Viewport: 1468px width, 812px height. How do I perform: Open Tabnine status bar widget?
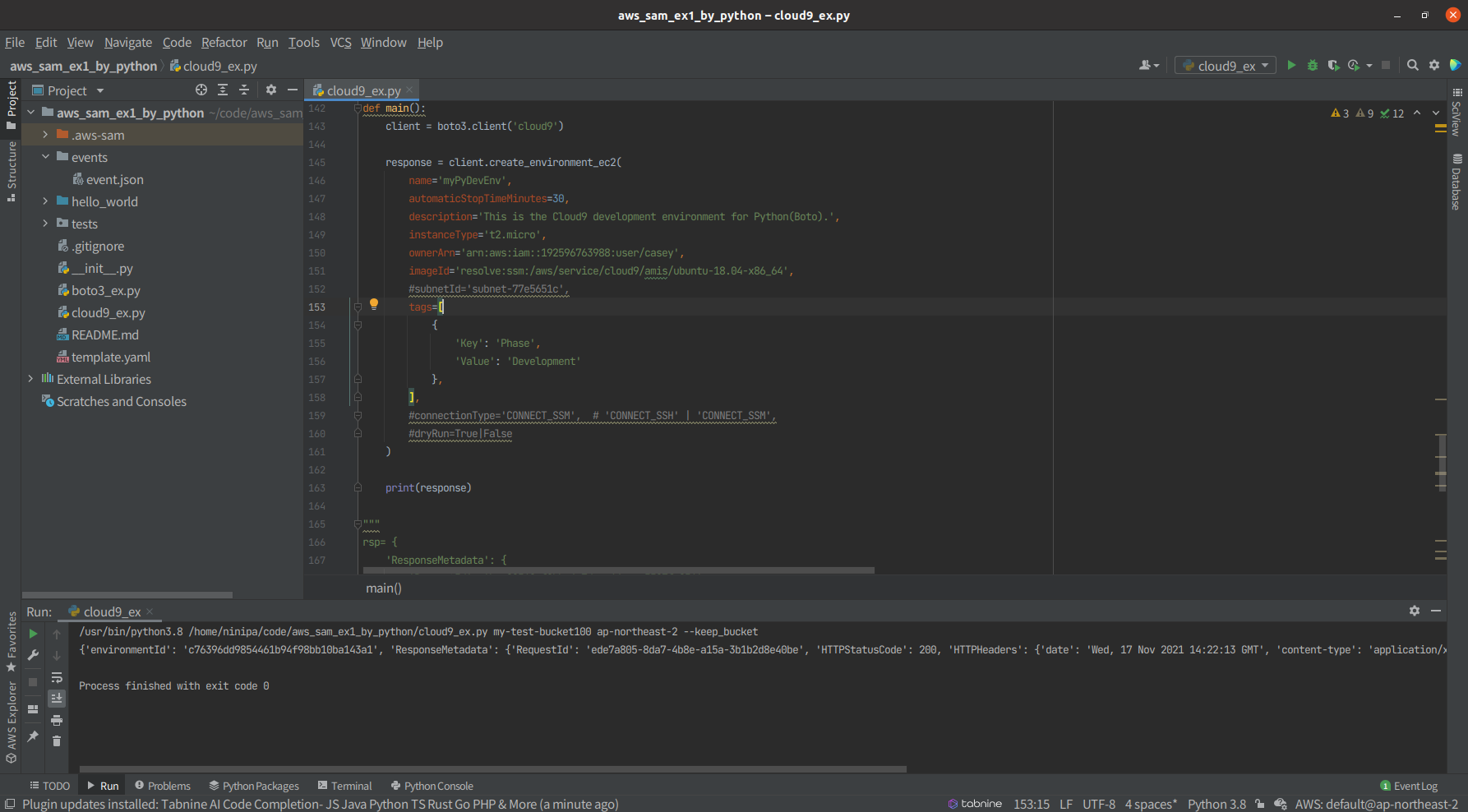point(975,804)
